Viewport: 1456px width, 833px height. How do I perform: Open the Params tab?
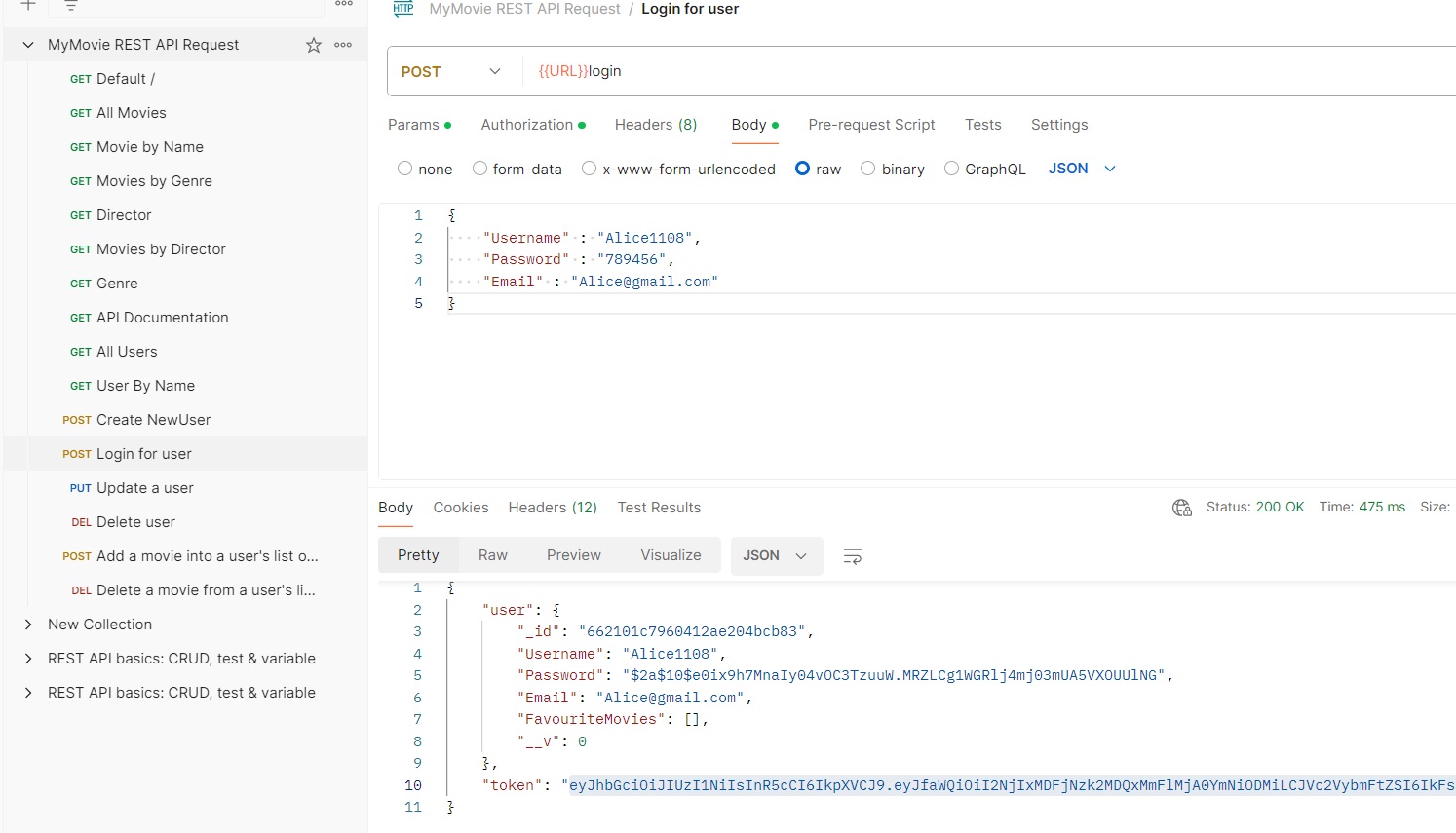click(x=419, y=125)
